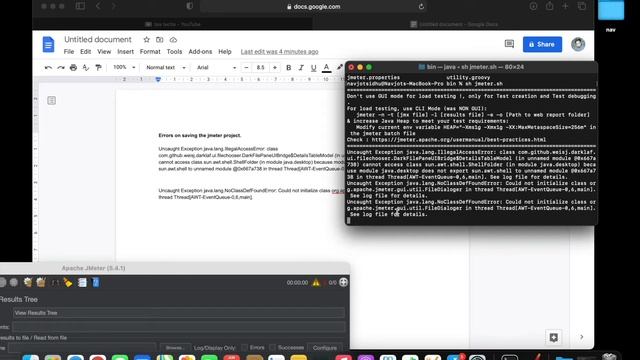Image resolution: width=640 pixels, height=360 pixels.
Task: Decrease font size with minus button
Action: coord(246,67)
